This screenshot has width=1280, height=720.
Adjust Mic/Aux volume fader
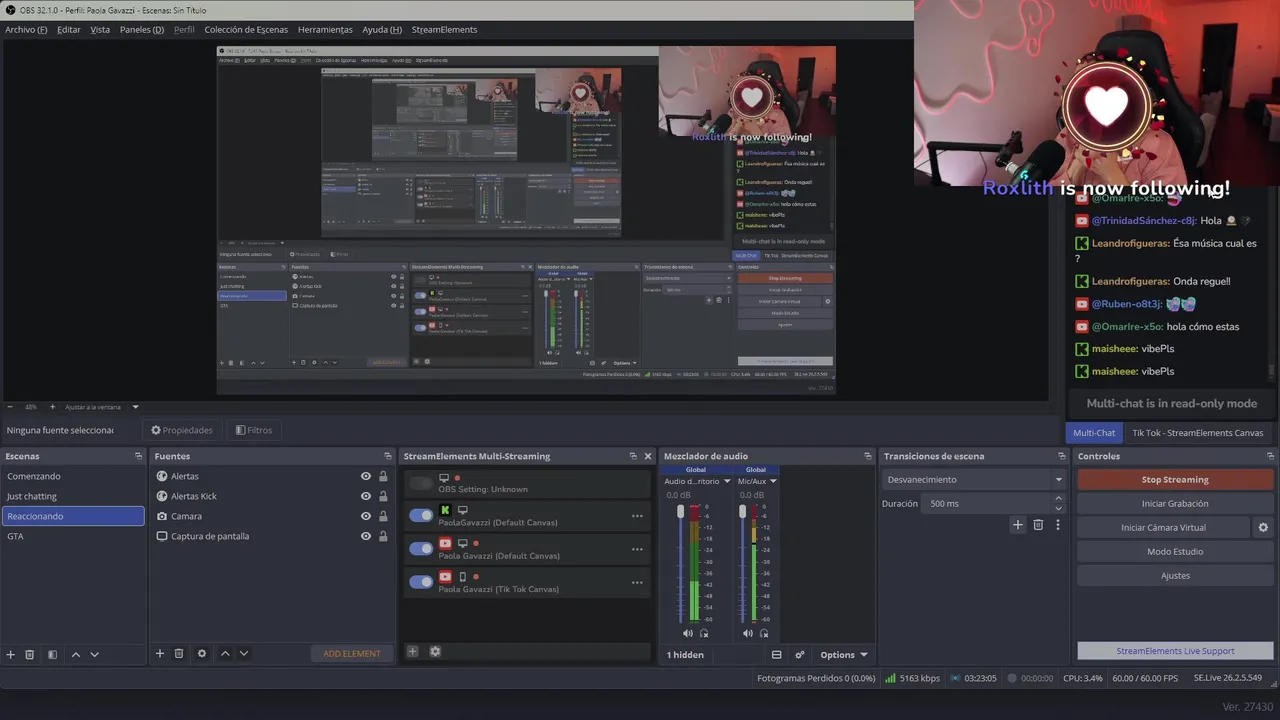pyautogui.click(x=742, y=513)
